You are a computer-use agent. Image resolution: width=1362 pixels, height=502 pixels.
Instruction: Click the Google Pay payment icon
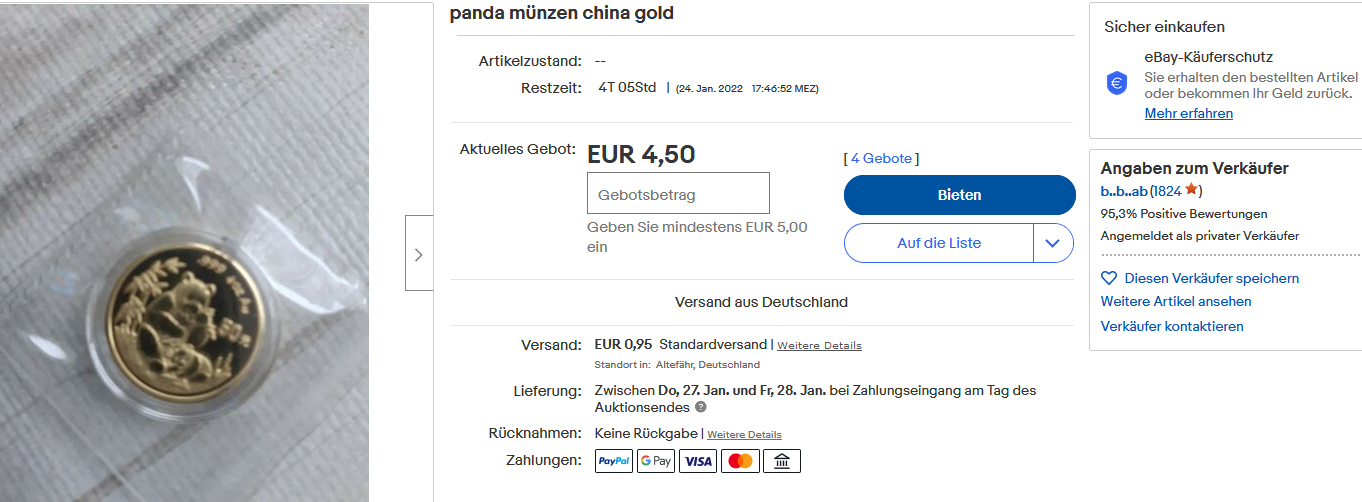tap(656, 461)
